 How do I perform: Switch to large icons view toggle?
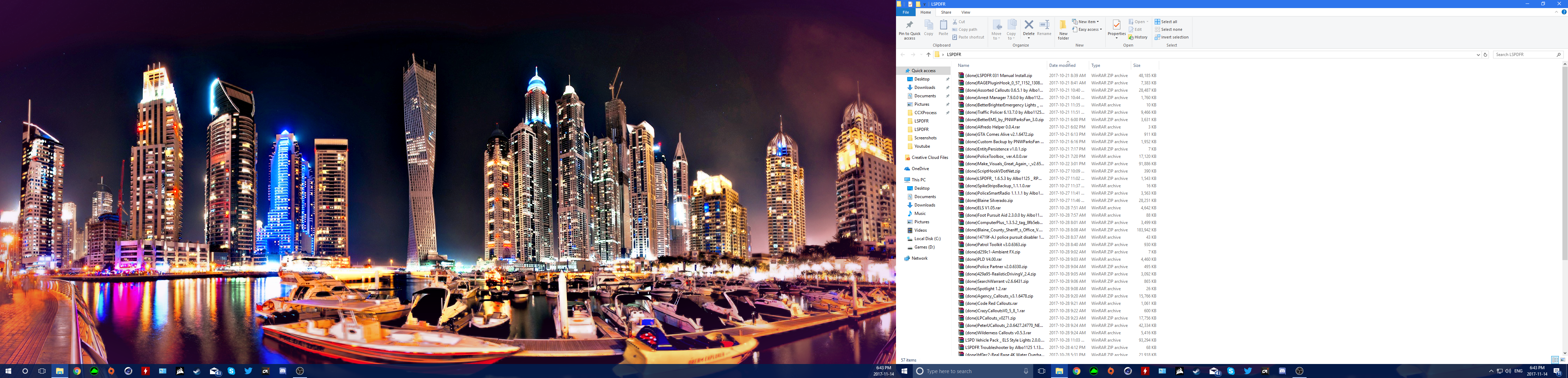coord(1562,360)
